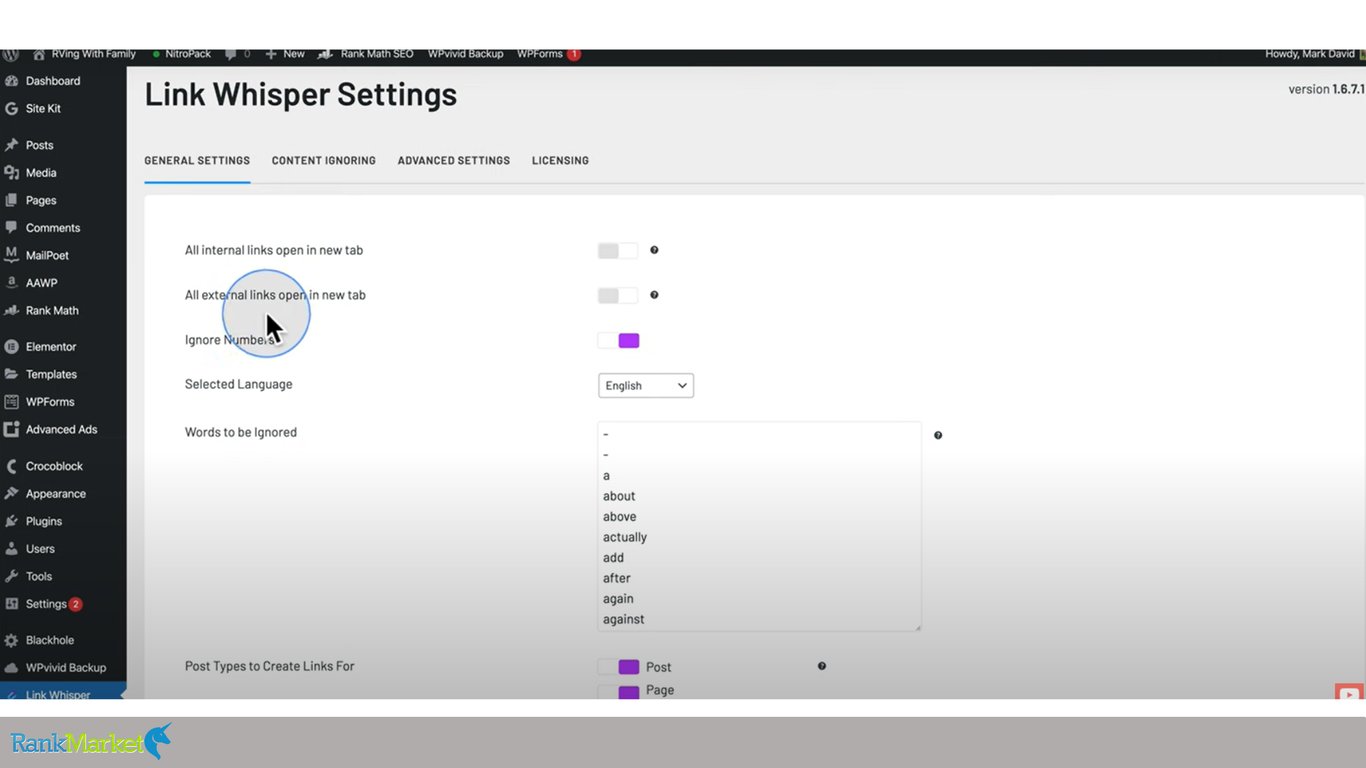Open WPvivid Backup in admin bar
The width and height of the screenshot is (1366, 768).
[x=466, y=54]
